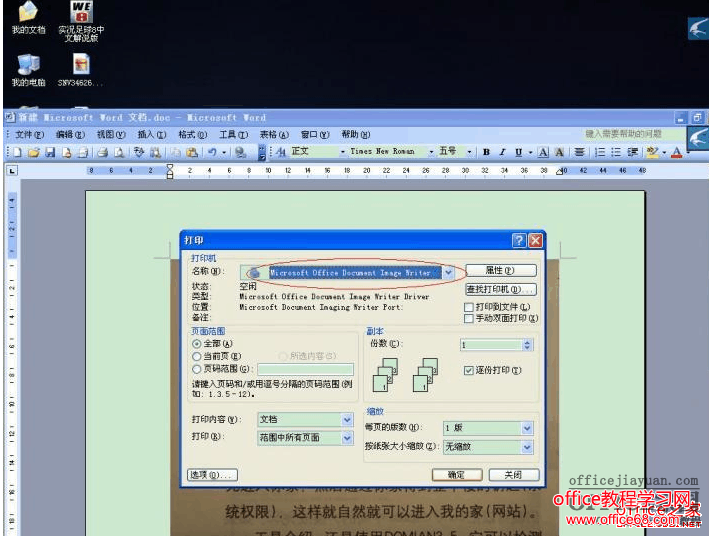
Task: Open the 打印 (Print) 范围中所有页面 dropdown
Action: 347,438
